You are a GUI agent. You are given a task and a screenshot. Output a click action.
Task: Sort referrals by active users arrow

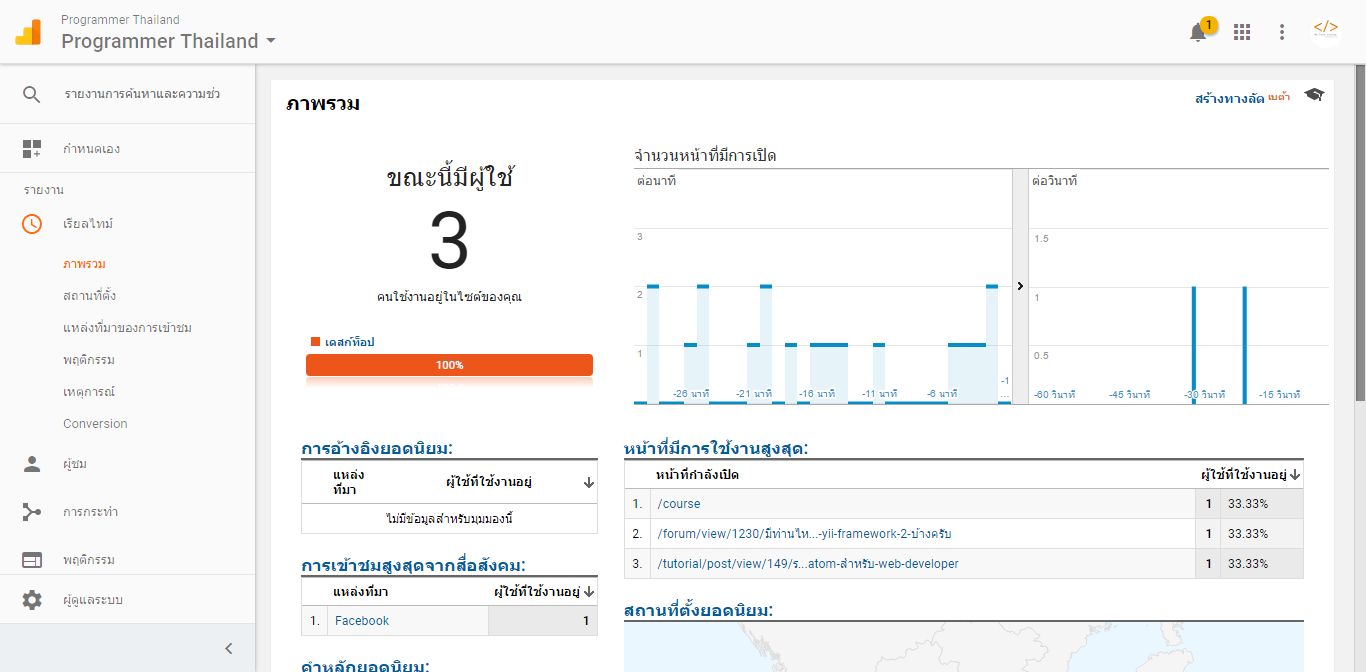589,482
